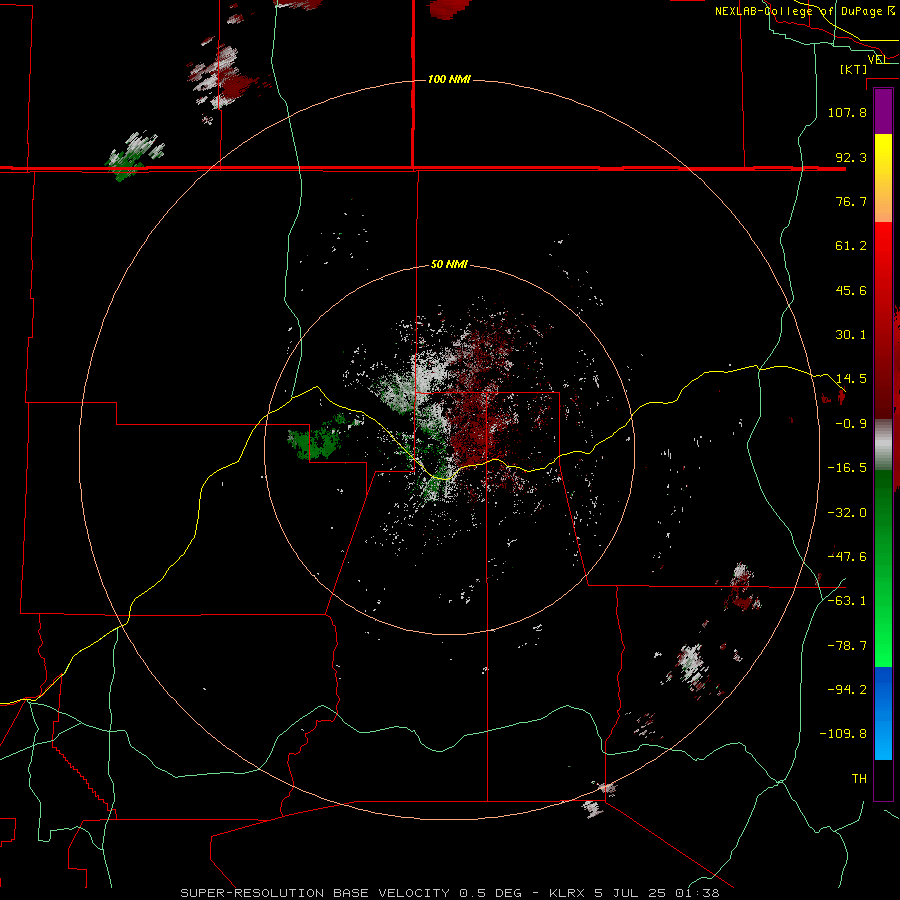900x900 pixels.
Task: Select the -94.2 scale value
Action: pos(847,690)
